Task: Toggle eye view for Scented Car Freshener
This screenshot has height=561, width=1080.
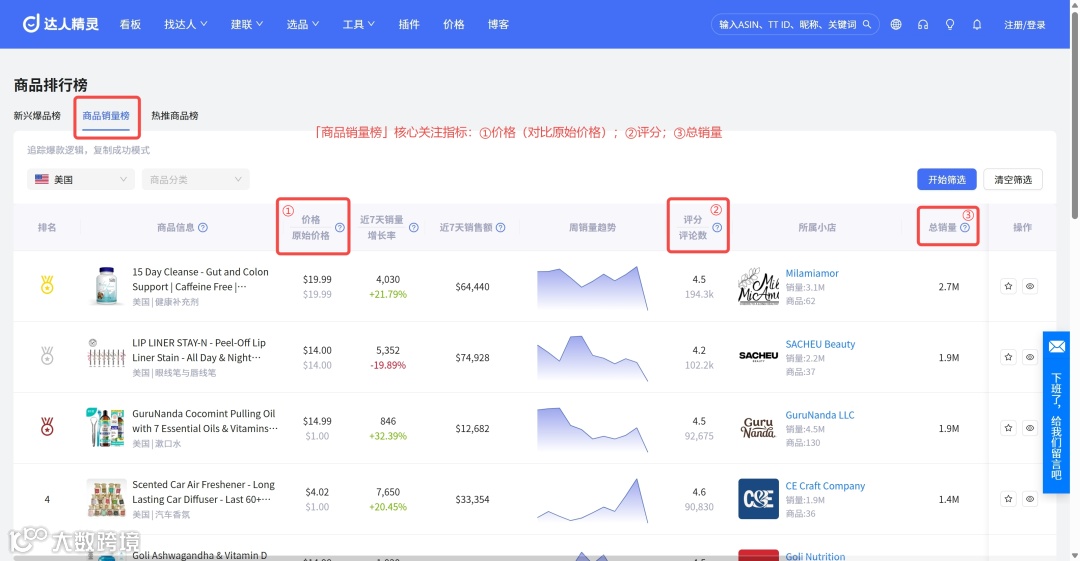Action: point(1030,499)
